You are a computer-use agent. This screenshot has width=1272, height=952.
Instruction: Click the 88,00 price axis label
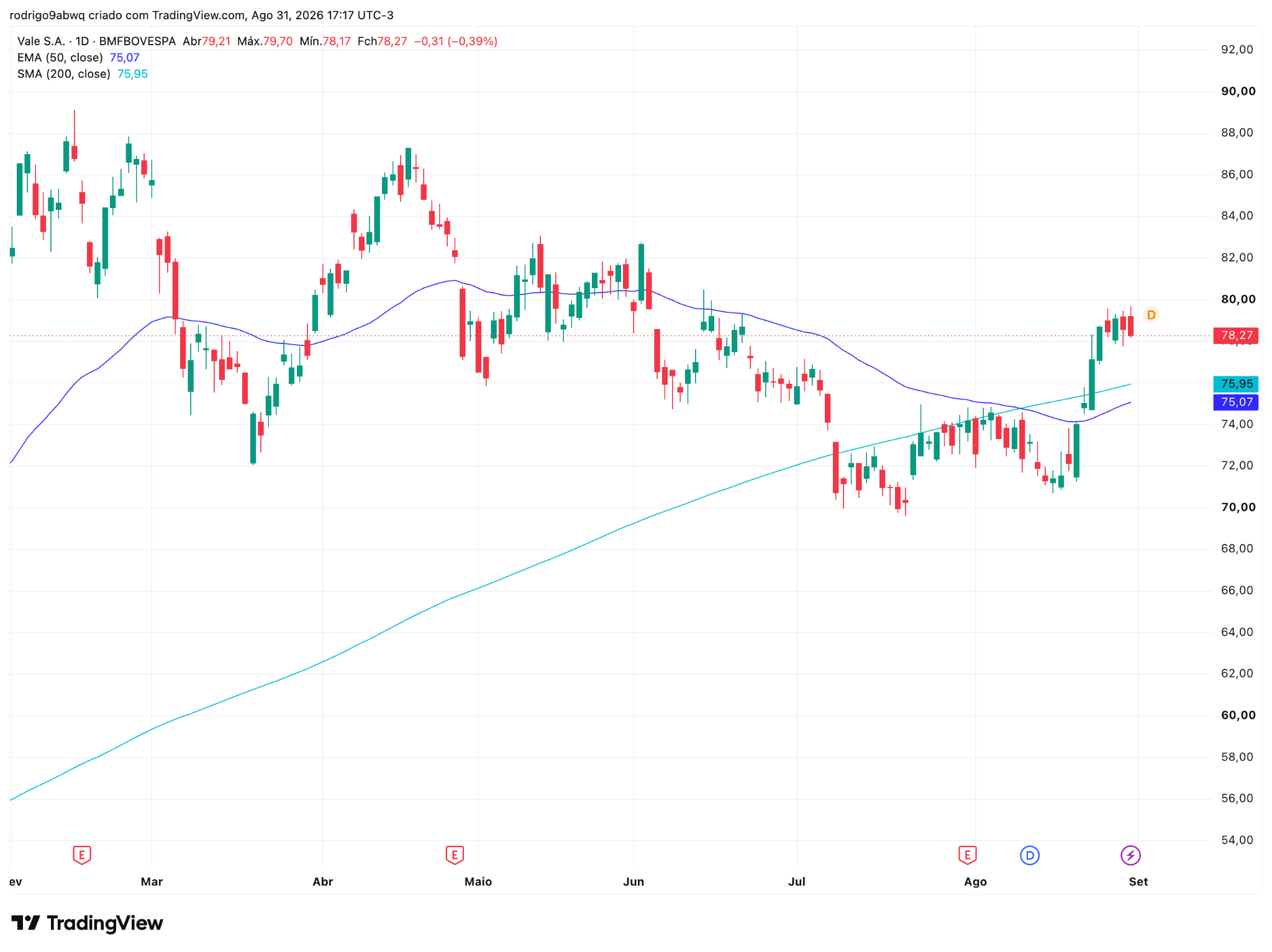pos(1237,133)
